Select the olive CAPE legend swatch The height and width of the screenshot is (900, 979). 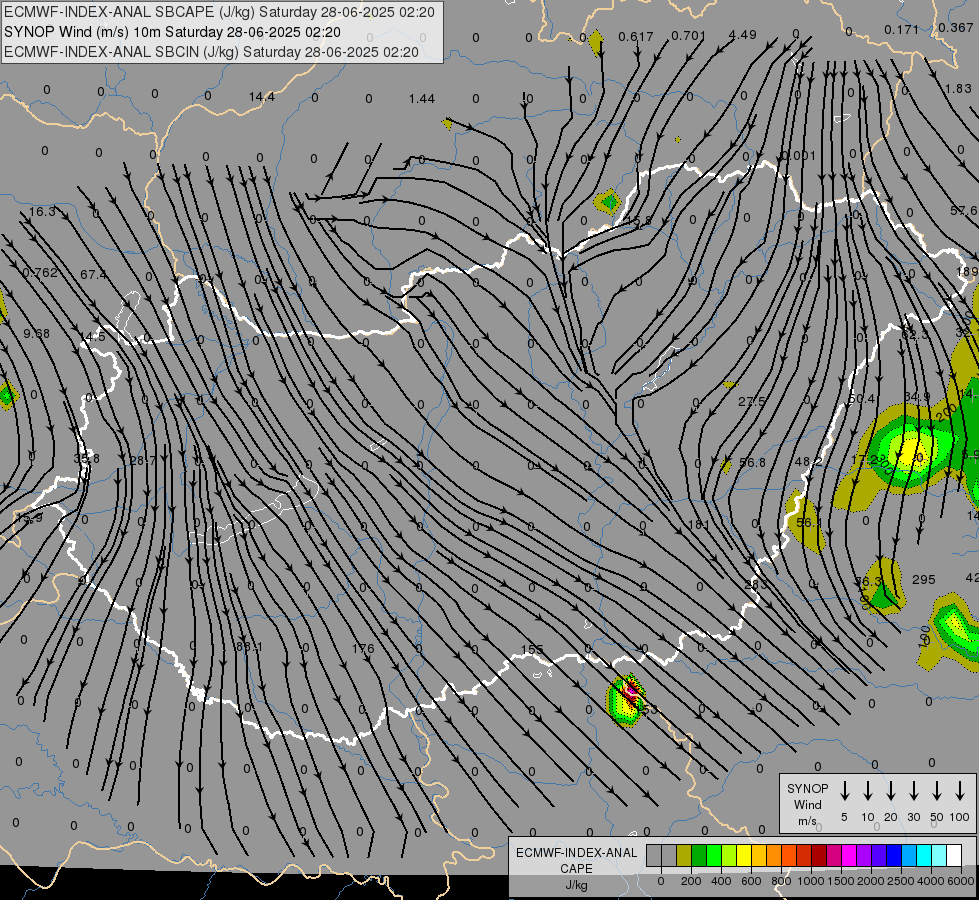point(684,856)
